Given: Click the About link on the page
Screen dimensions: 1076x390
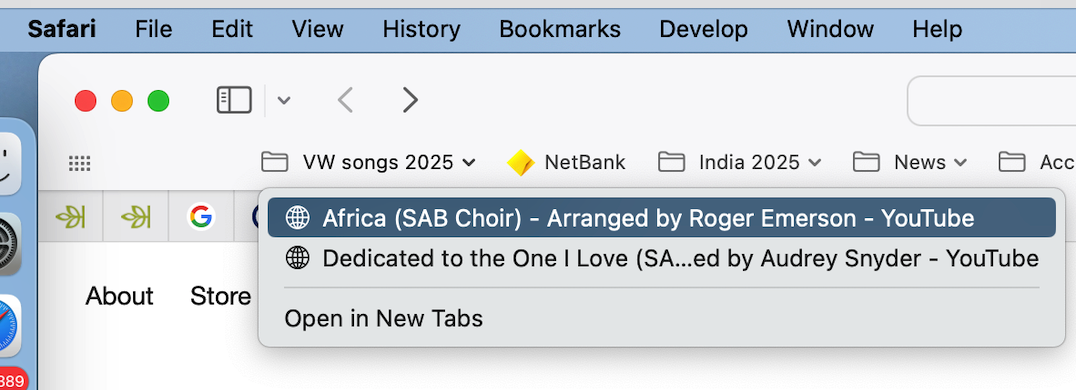Looking at the screenshot, I should click(119, 296).
